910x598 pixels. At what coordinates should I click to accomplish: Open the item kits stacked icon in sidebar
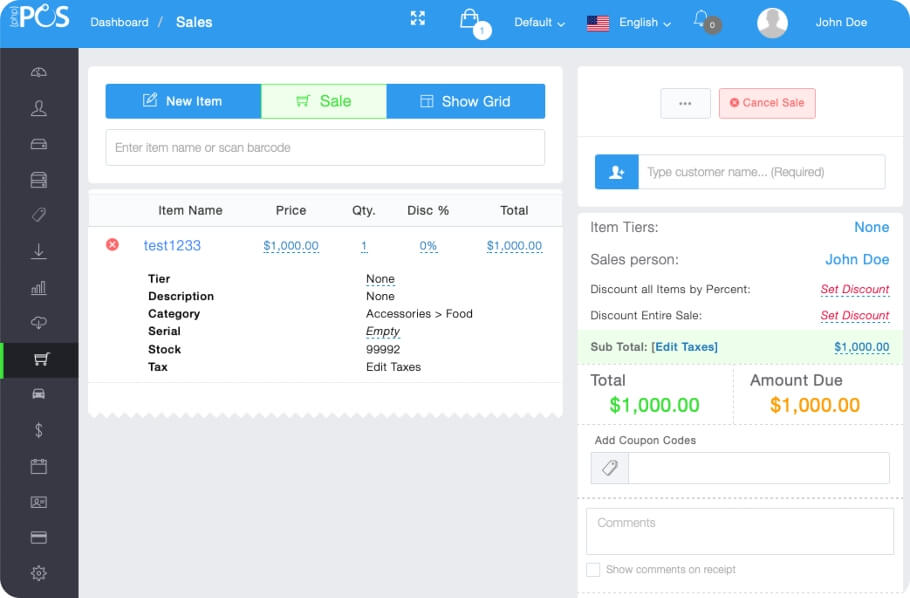(x=39, y=180)
